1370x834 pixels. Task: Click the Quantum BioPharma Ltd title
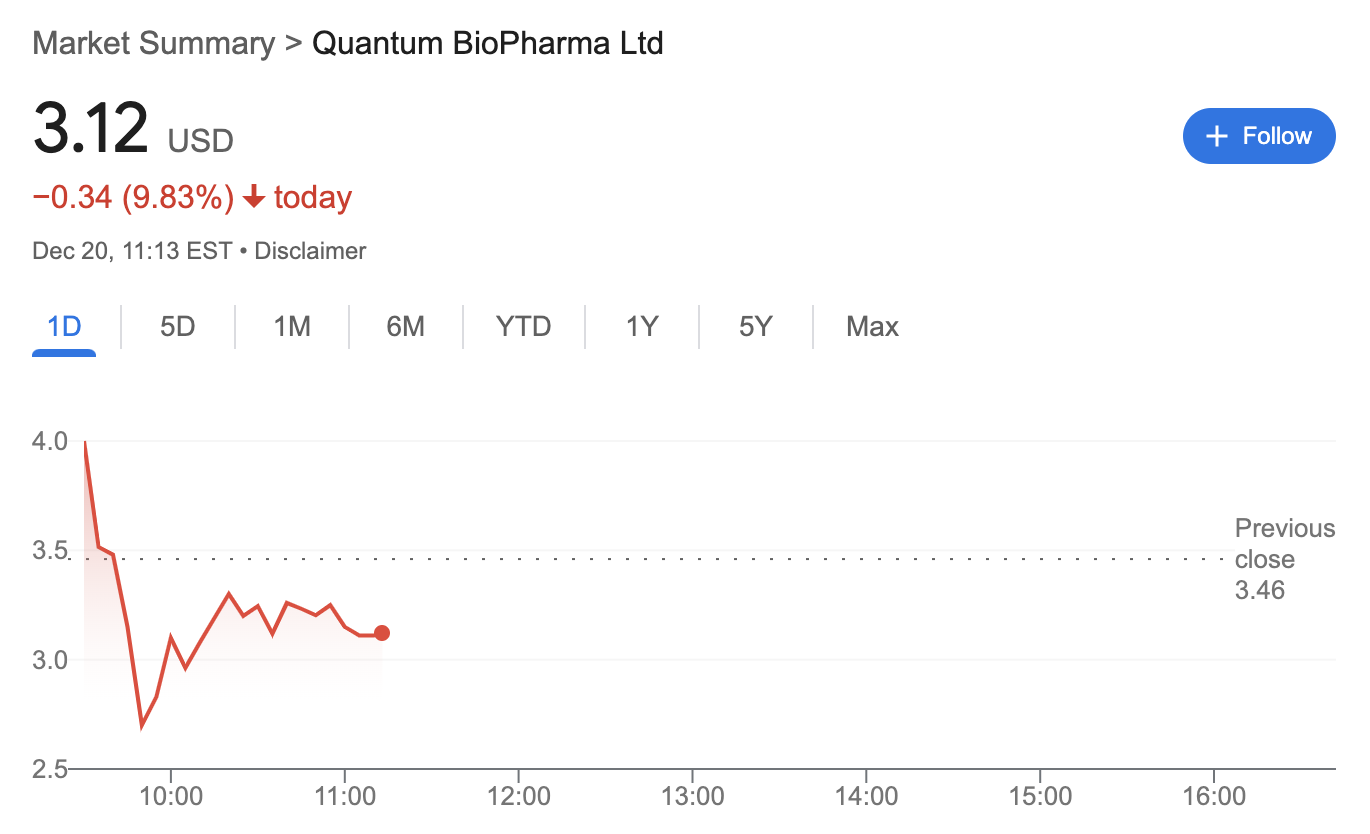click(488, 44)
